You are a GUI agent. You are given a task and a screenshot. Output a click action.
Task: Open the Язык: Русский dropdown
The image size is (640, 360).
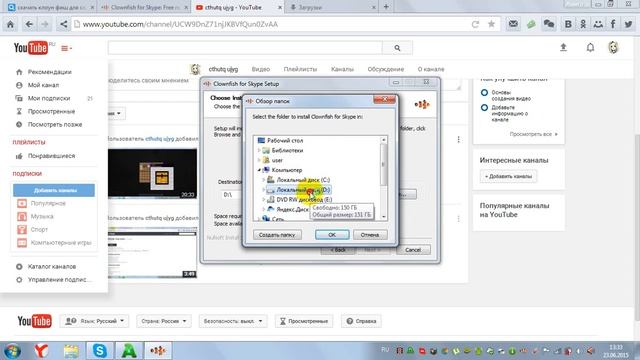coord(94,321)
